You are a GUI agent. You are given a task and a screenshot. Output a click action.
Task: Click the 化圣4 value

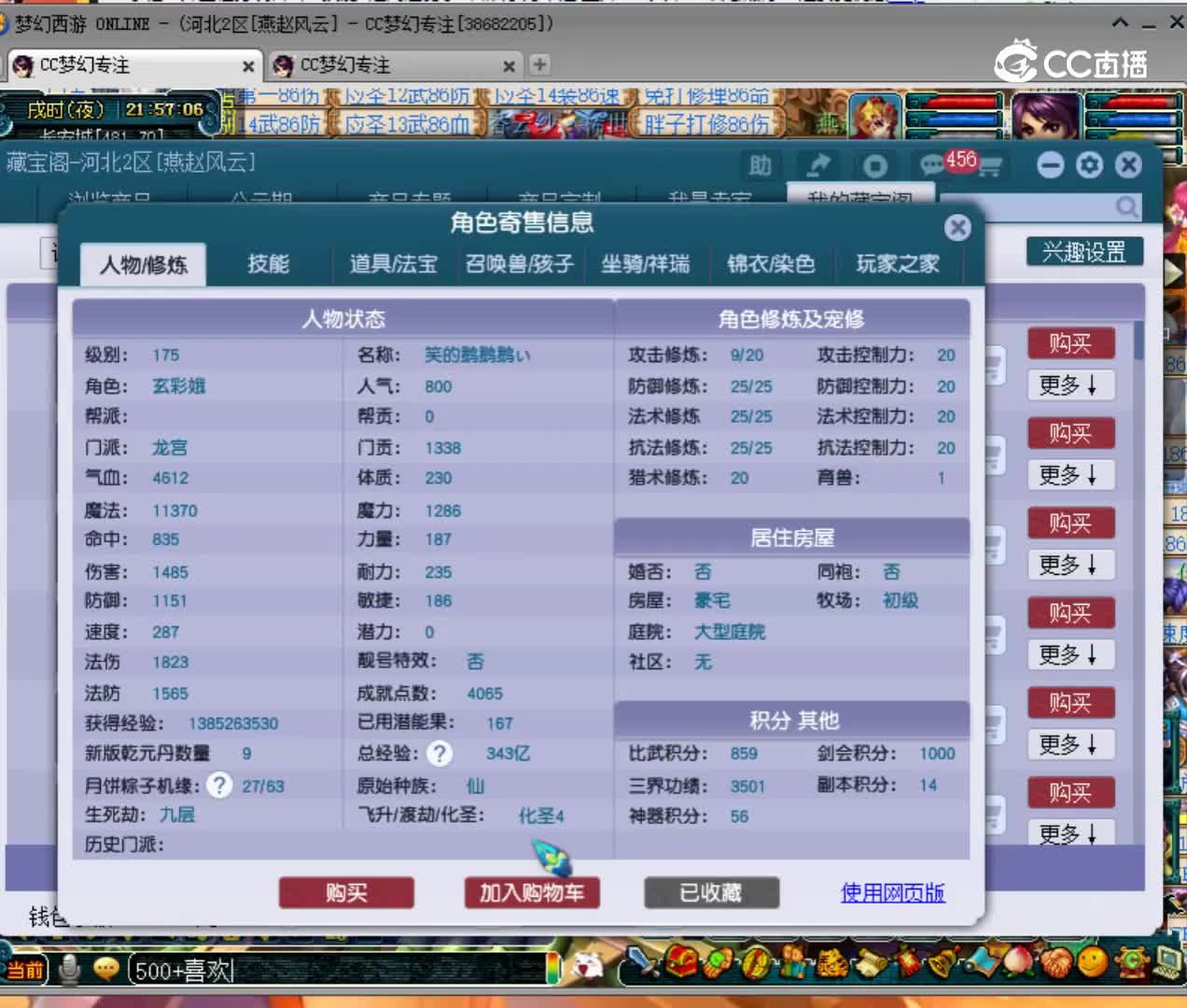pos(541,816)
